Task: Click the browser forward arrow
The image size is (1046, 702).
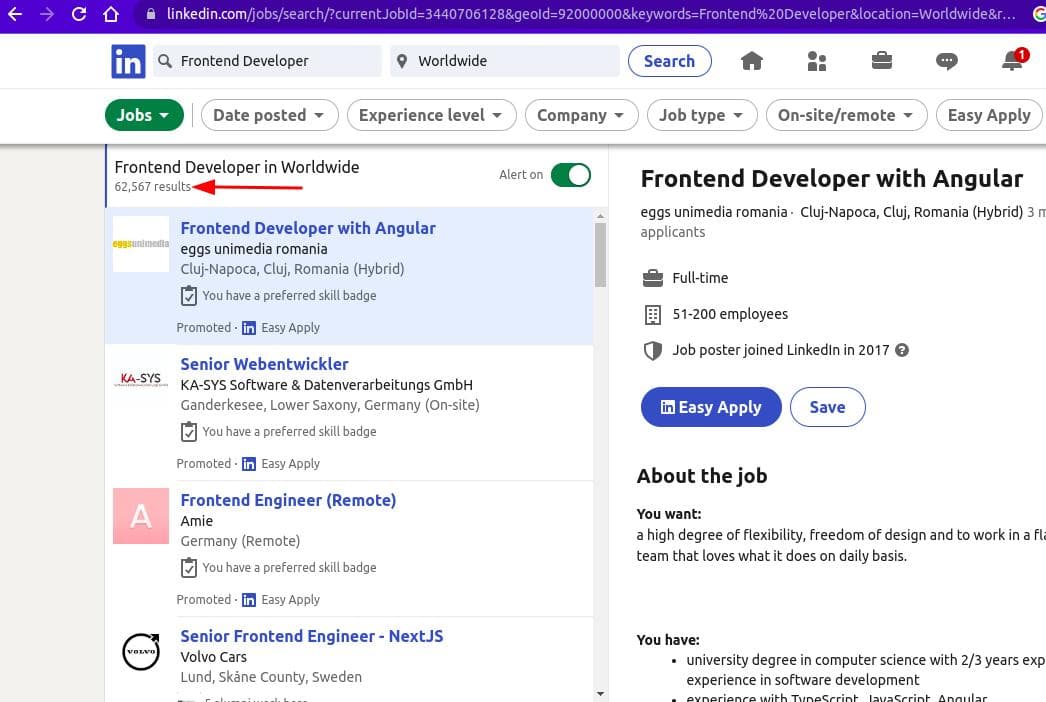Action: point(47,13)
